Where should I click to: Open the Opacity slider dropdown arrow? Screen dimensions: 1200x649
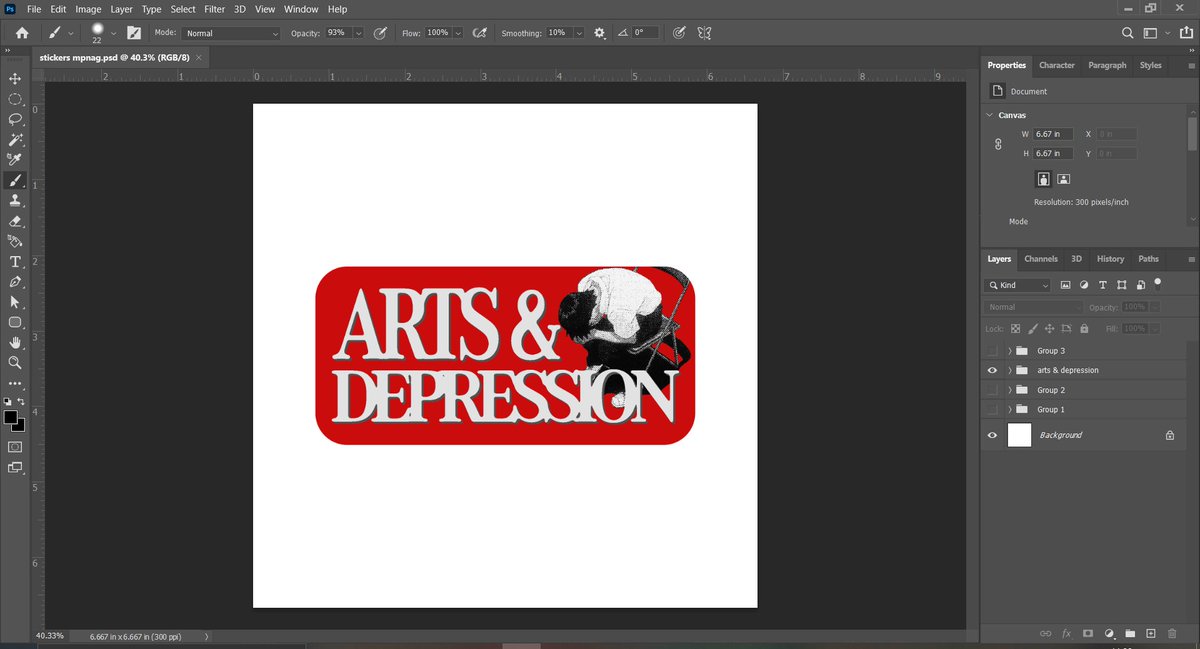pyautogui.click(x=358, y=33)
